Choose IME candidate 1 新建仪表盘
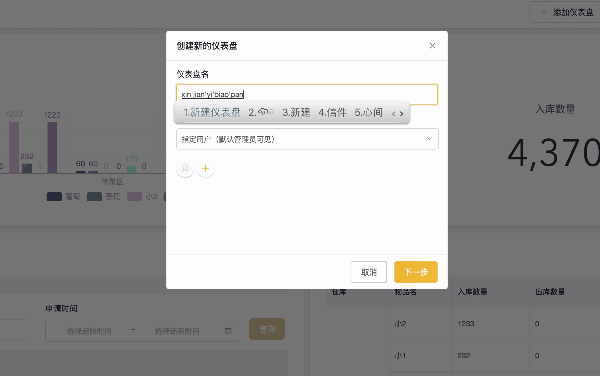This screenshot has width=600, height=376. click(212, 112)
